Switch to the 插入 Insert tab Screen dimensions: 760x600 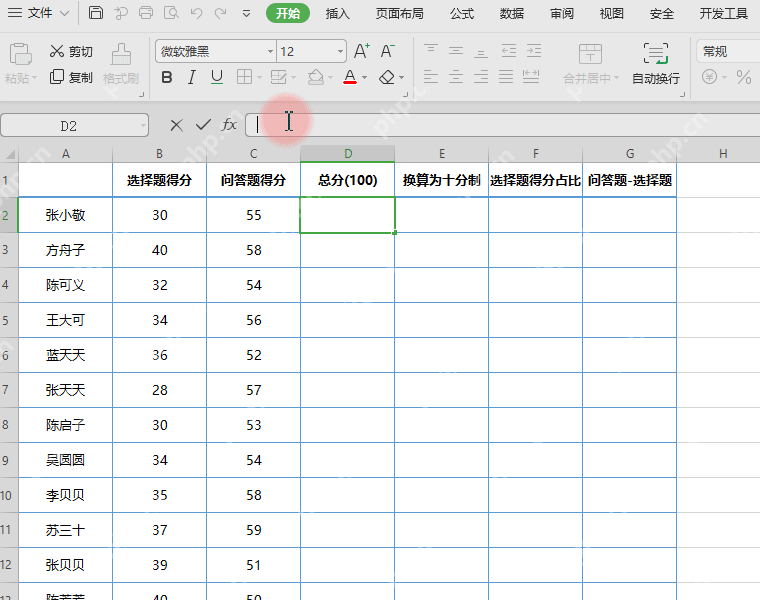337,14
